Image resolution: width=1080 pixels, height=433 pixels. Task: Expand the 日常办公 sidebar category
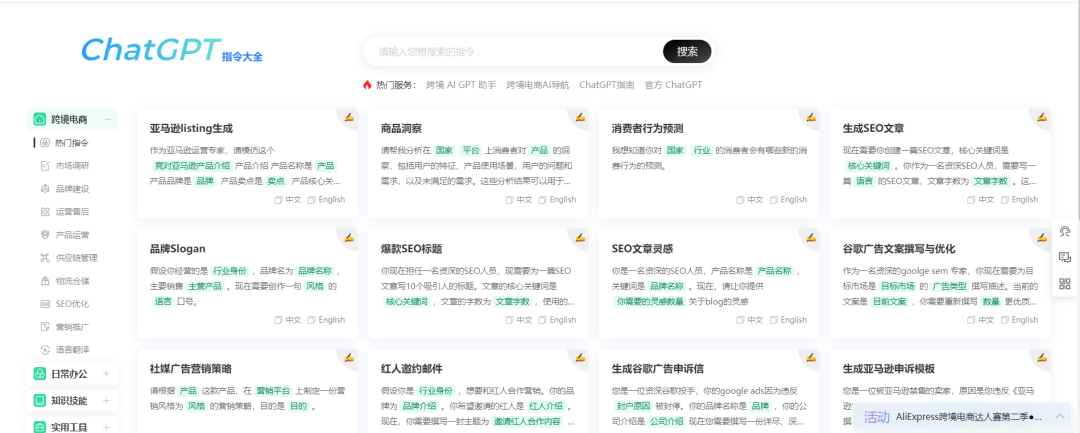tap(106, 374)
